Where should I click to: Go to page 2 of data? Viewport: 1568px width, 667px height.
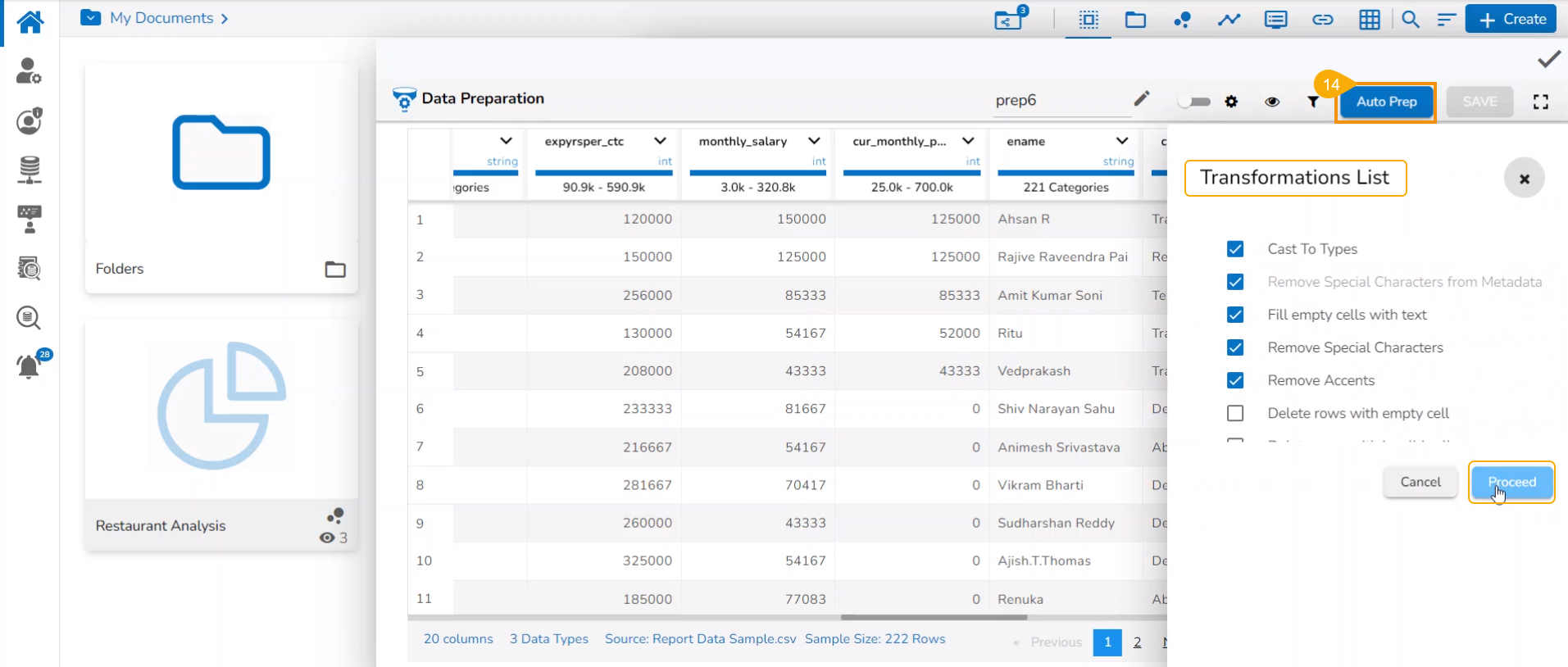click(1137, 642)
